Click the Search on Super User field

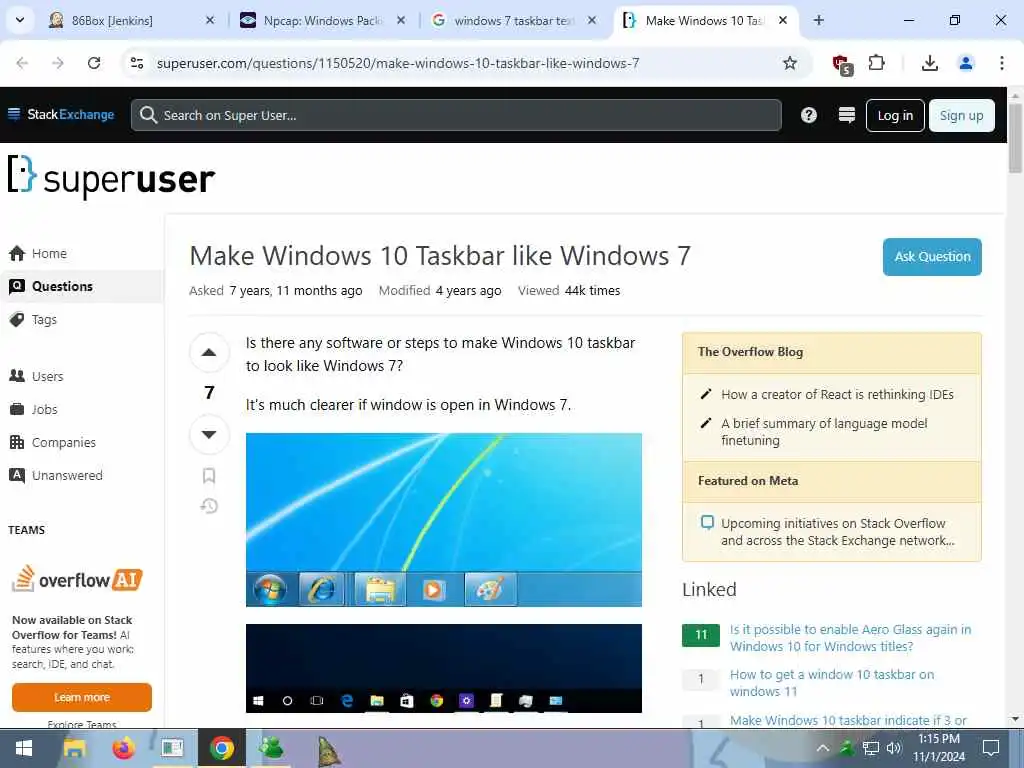[x=456, y=115]
